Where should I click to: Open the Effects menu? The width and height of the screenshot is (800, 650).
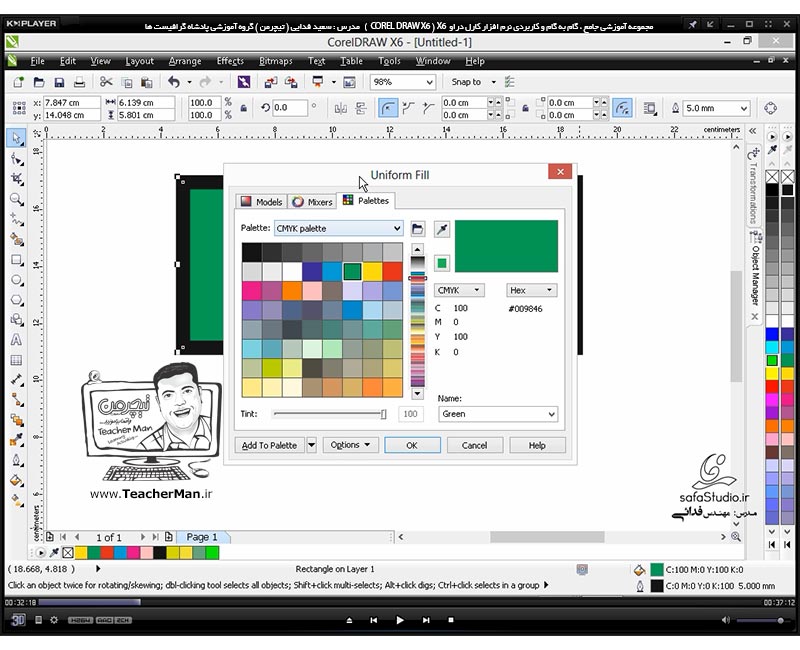[x=230, y=61]
